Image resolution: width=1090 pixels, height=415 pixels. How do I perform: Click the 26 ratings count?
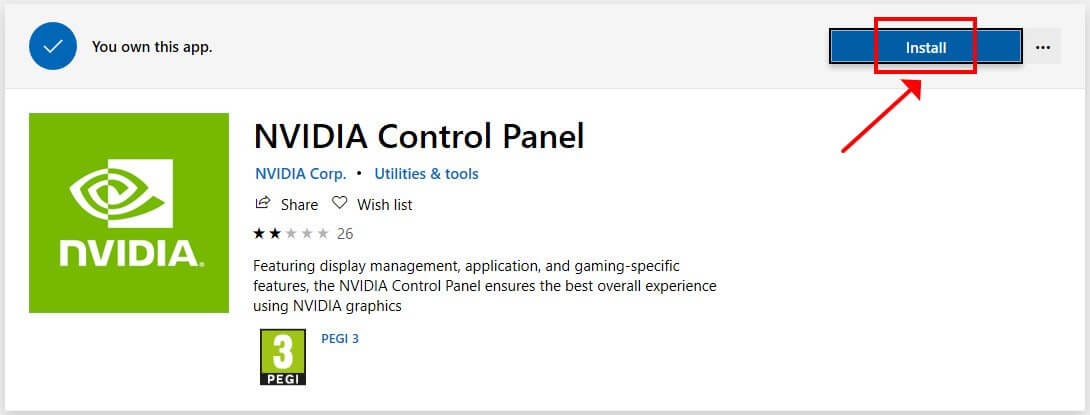coord(345,234)
